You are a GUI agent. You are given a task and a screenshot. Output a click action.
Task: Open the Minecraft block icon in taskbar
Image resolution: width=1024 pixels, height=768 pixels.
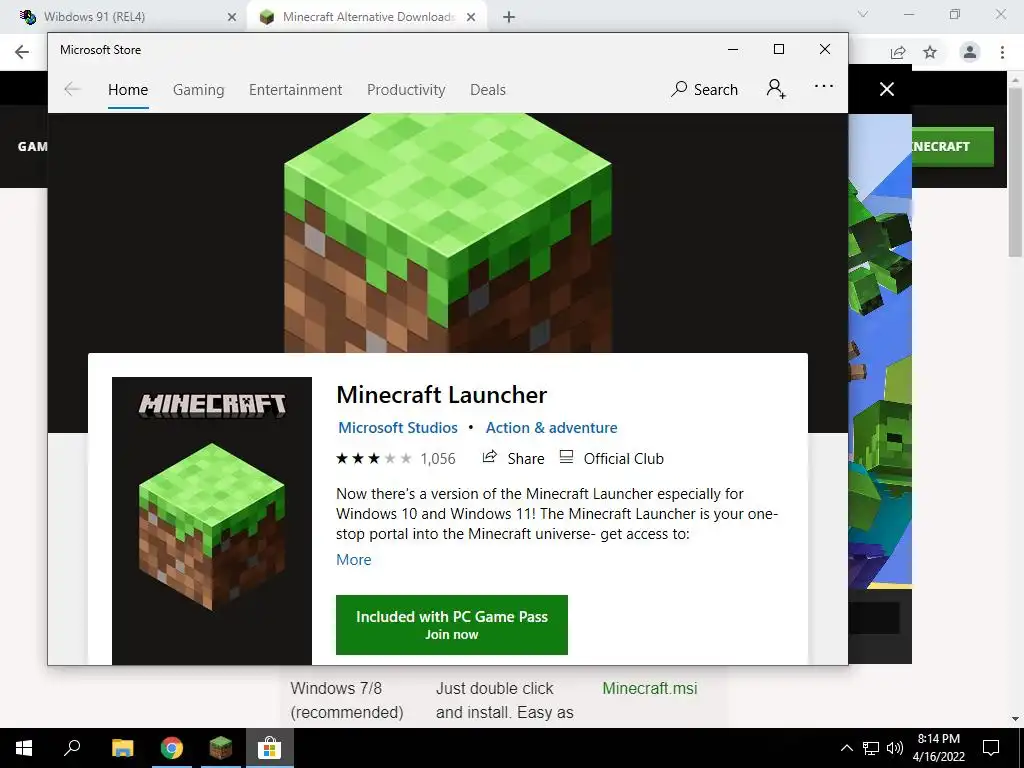click(x=221, y=748)
